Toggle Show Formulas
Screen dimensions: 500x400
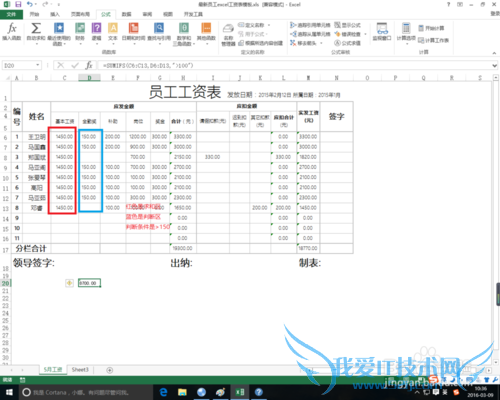348,25
